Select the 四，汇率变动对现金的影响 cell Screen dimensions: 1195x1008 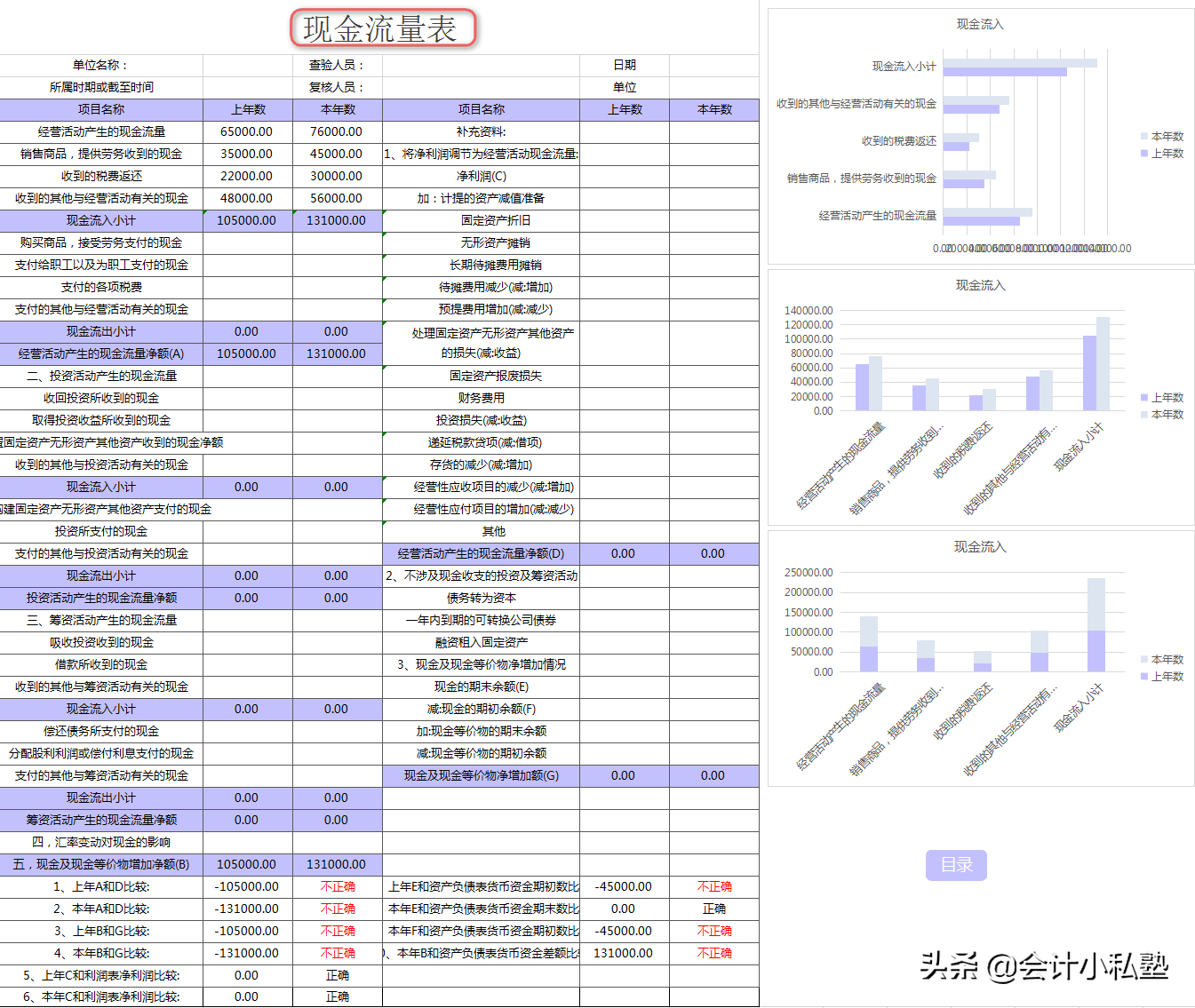click(x=101, y=842)
